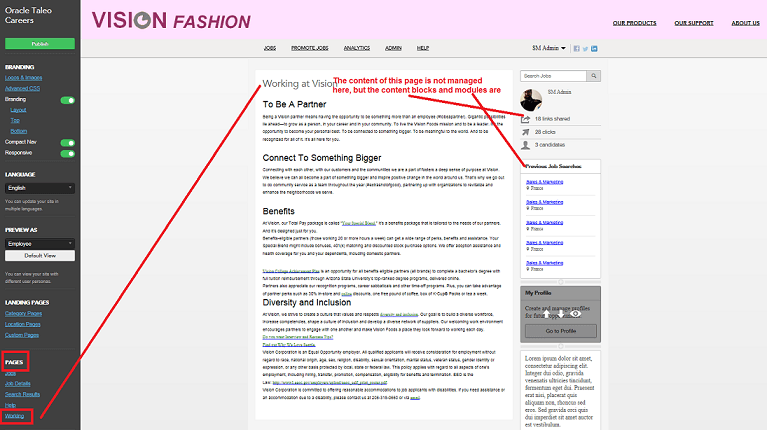Viewport: 767px width, 430px height.
Task: Open the LinkedIn icon in navigation bar
Action: pos(594,48)
